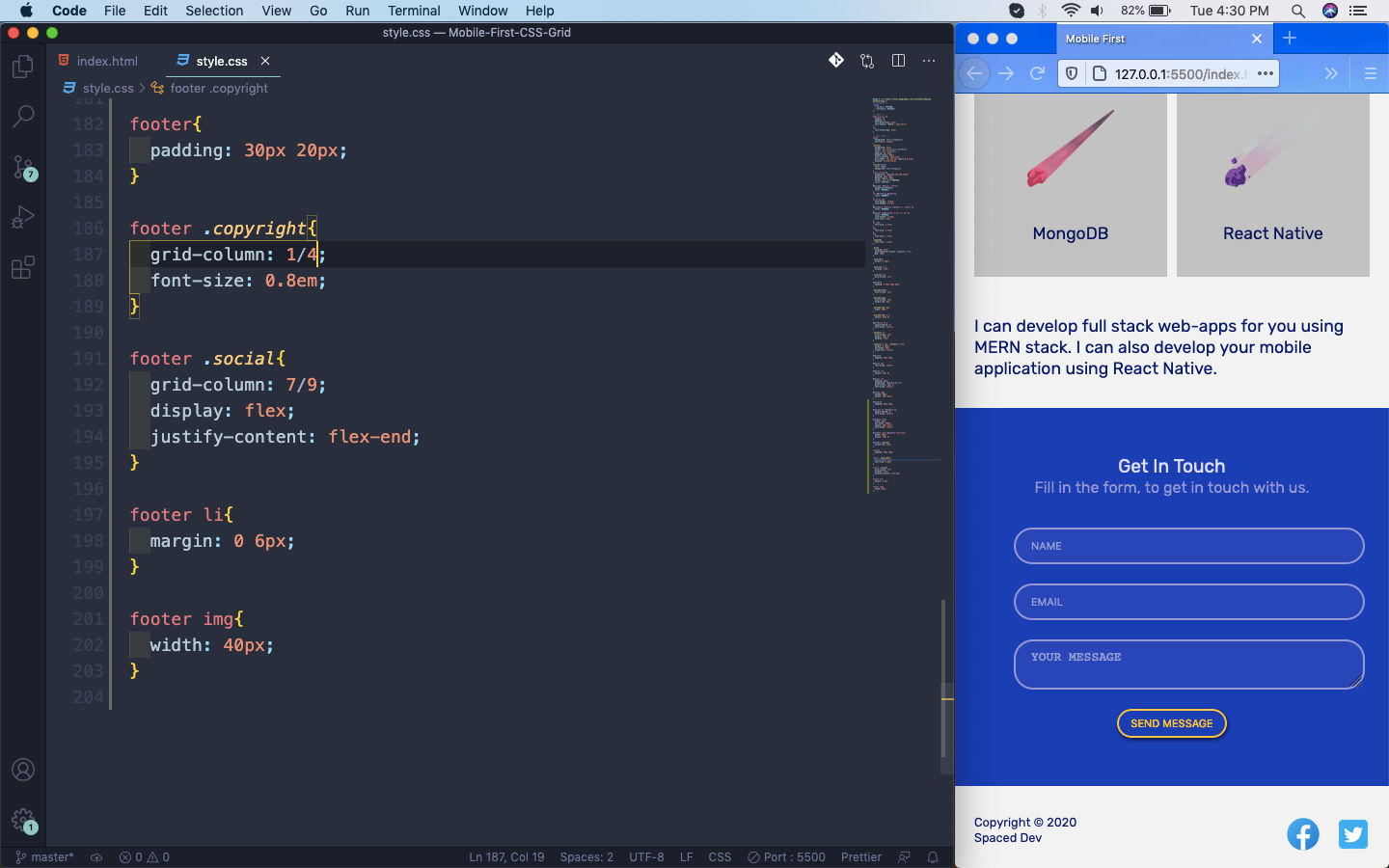Expand browser toolbar overflow chevrons
The height and width of the screenshot is (868, 1389).
click(1331, 73)
